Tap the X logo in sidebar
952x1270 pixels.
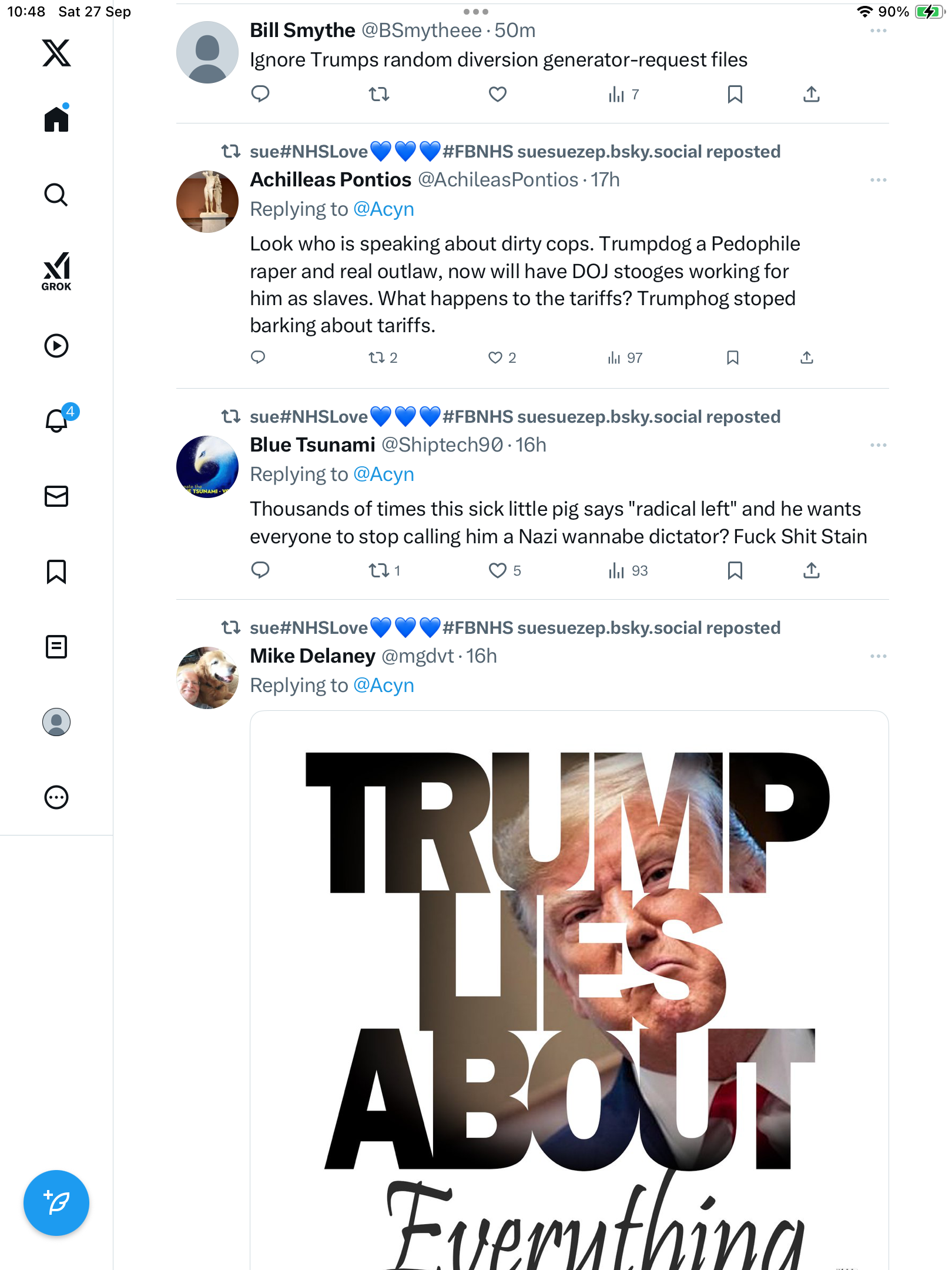(56, 53)
